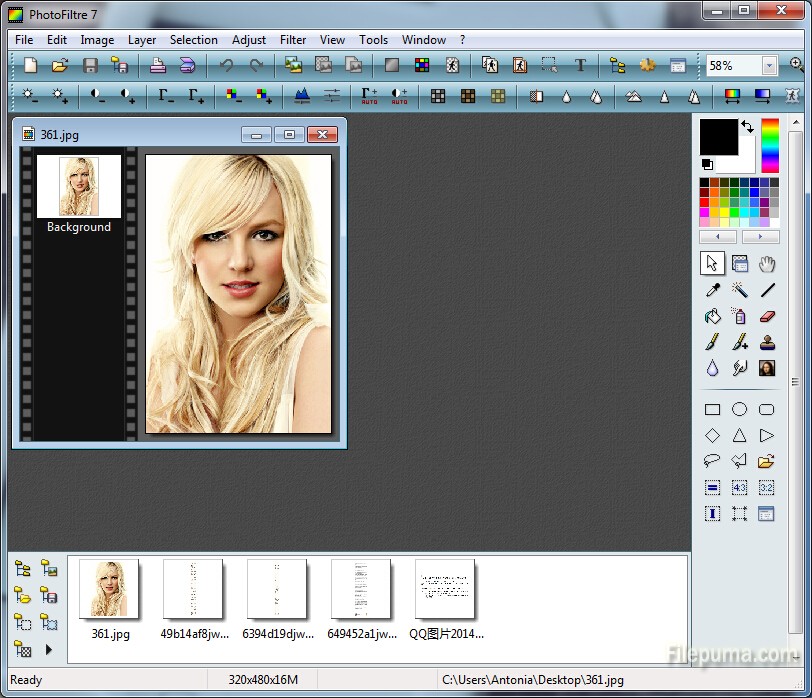The height and width of the screenshot is (698, 812).
Task: Open the Adjust menu
Action: click(x=249, y=40)
